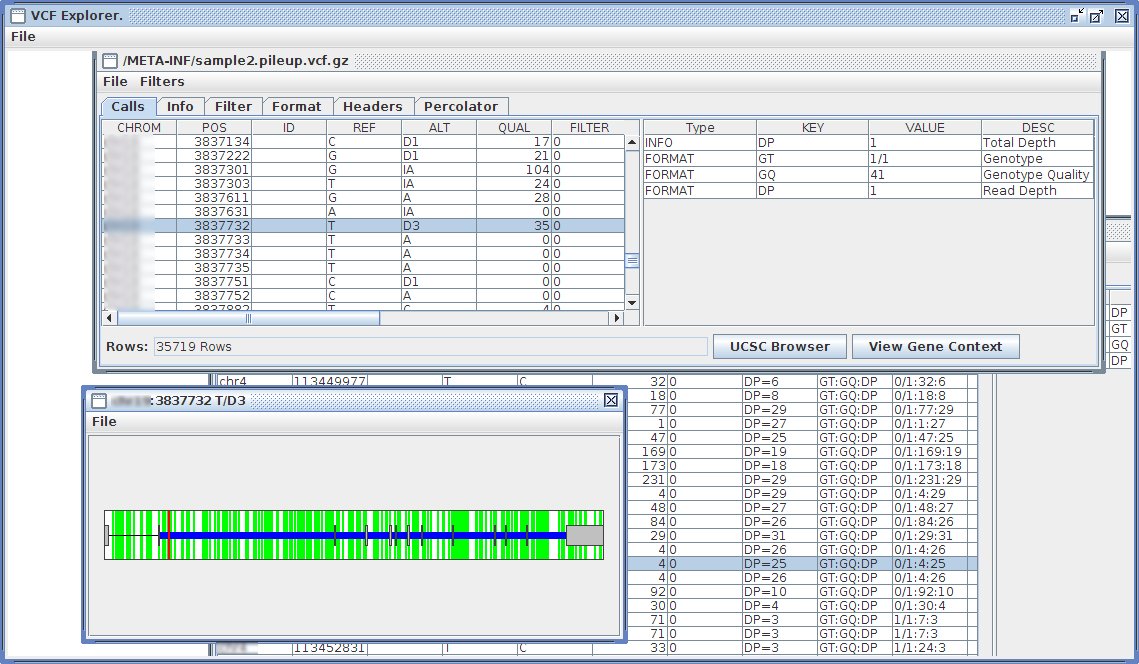The image size is (1139, 664).
Task: Iconify the VCF Explorer window
Action: coord(1076,16)
